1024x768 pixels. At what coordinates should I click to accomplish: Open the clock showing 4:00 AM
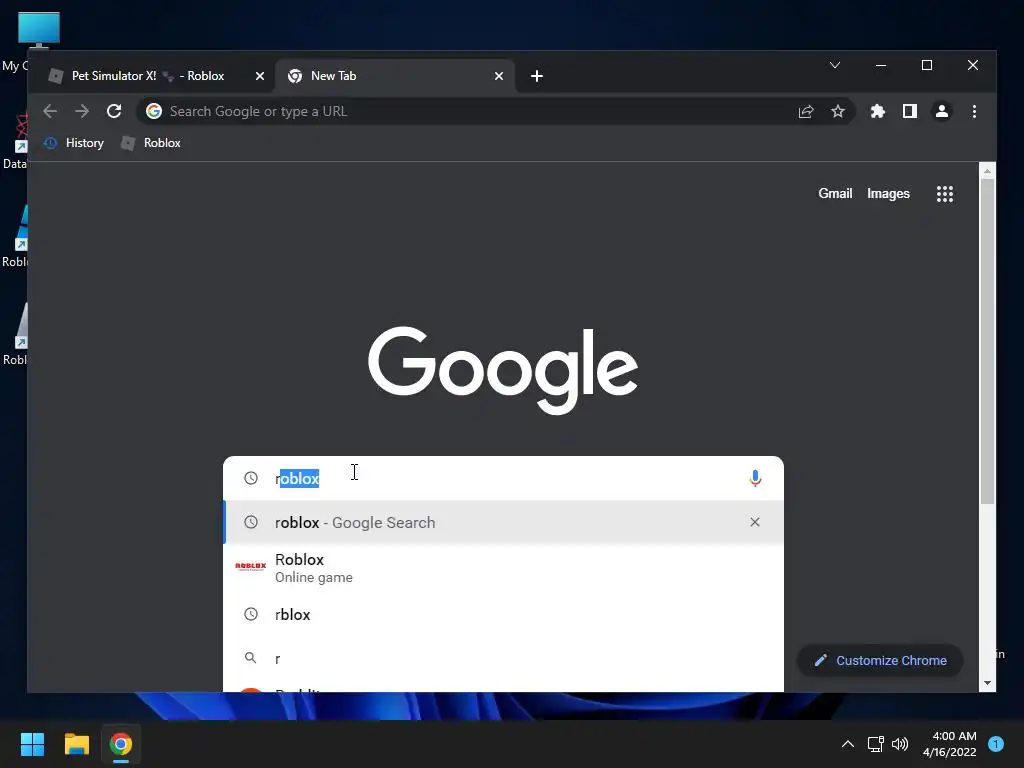[x=949, y=744]
